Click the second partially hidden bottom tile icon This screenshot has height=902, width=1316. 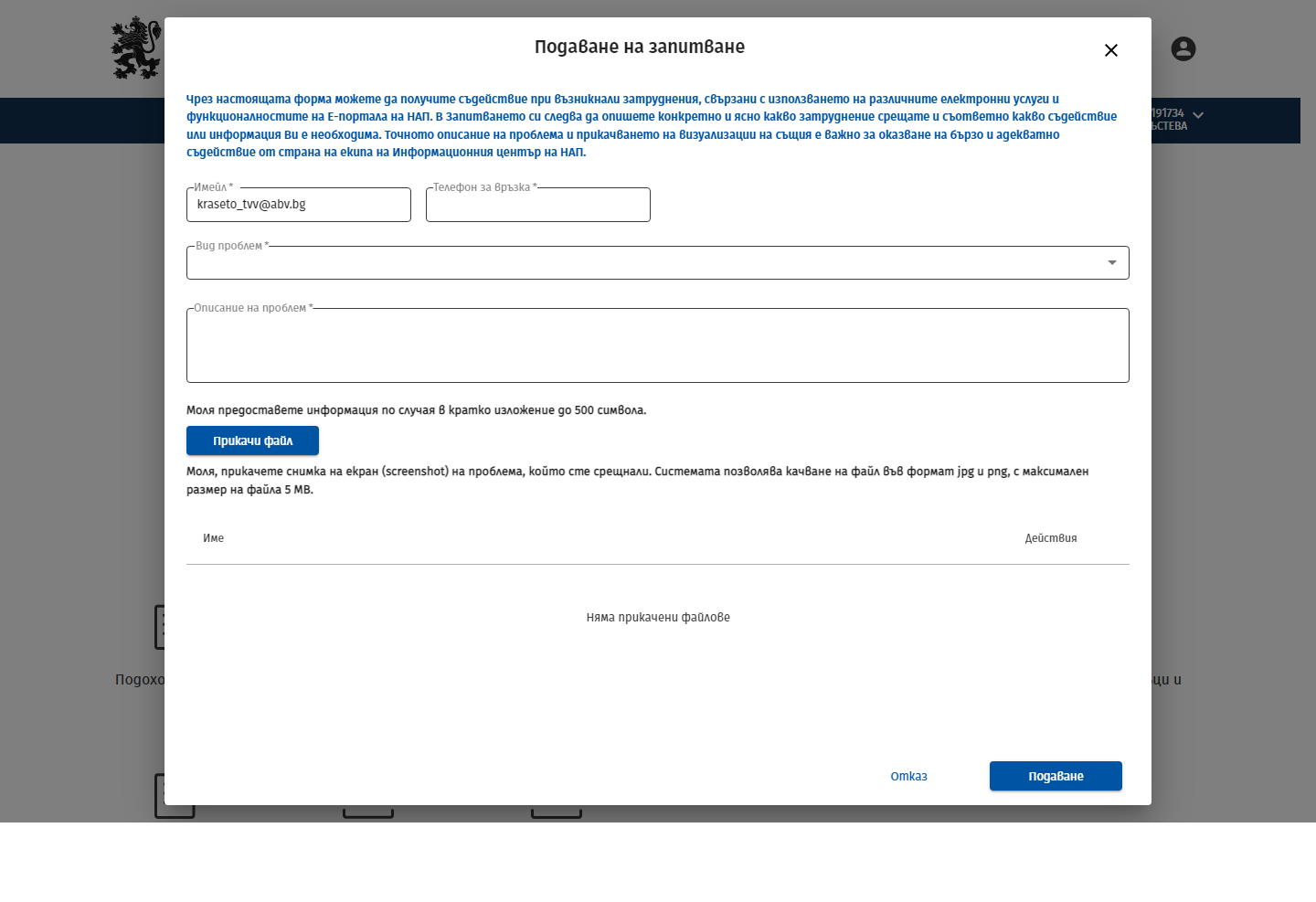tap(368, 812)
